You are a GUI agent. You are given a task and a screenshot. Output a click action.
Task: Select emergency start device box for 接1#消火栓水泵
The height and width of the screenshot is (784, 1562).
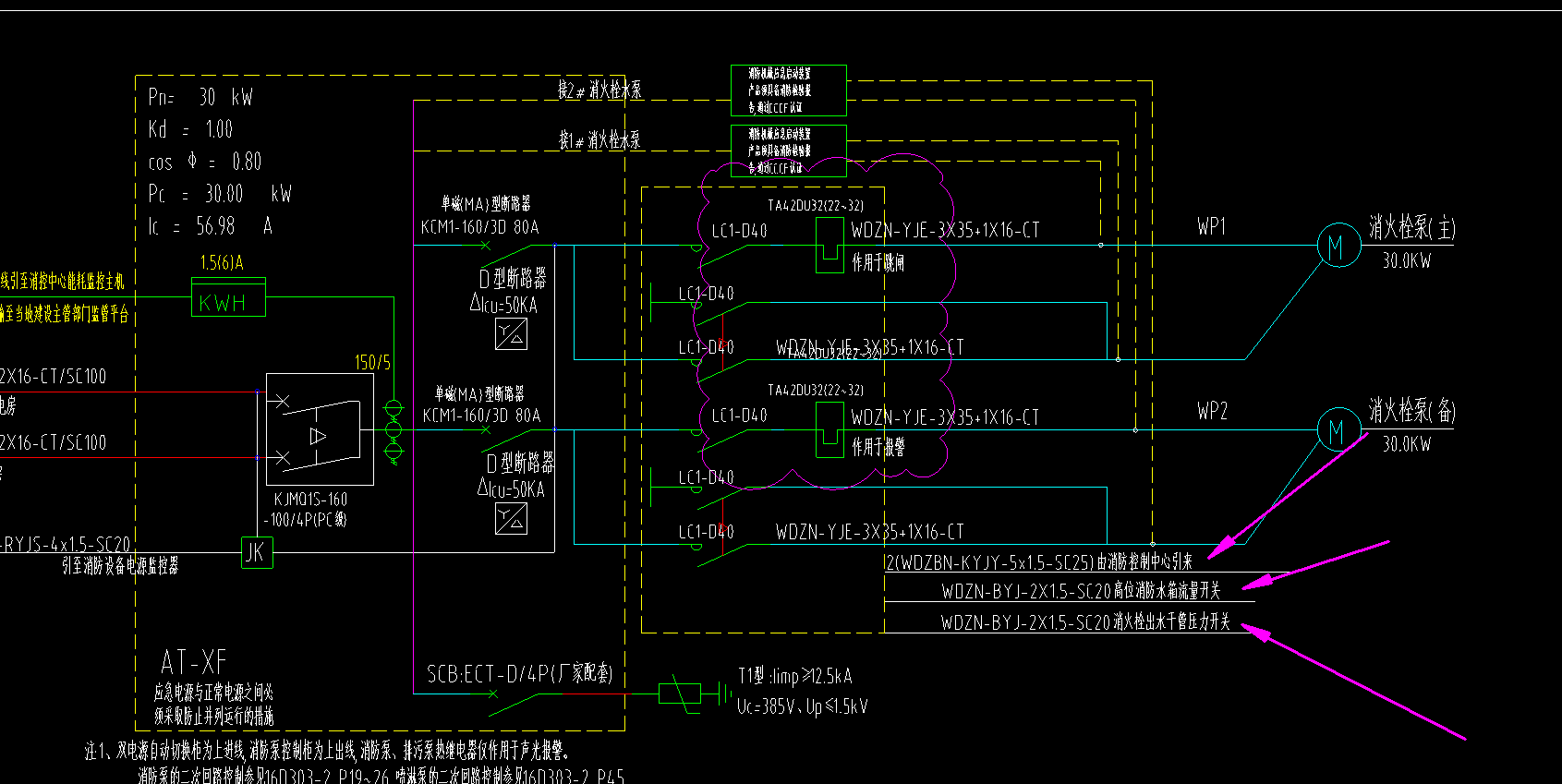788,151
